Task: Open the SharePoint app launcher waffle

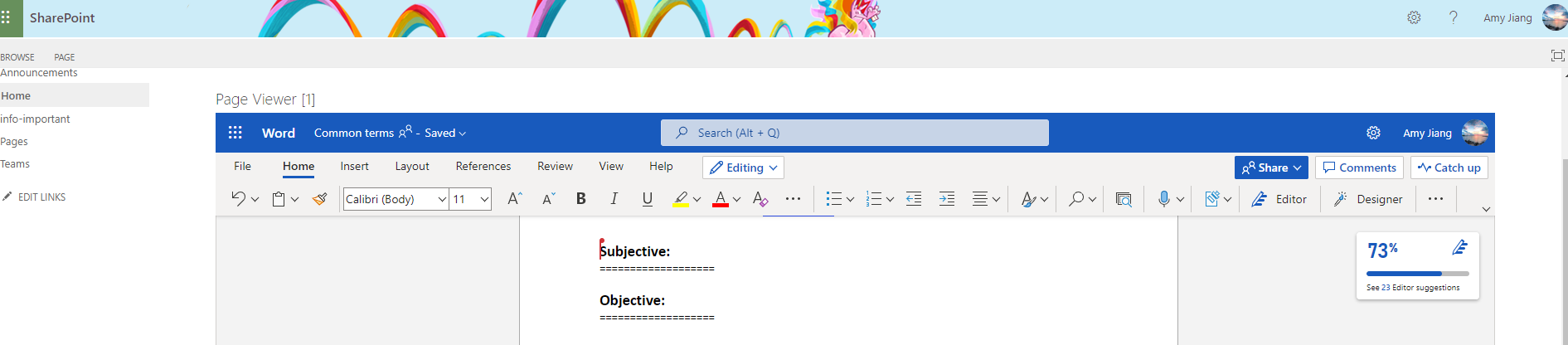Action: (x=6, y=17)
